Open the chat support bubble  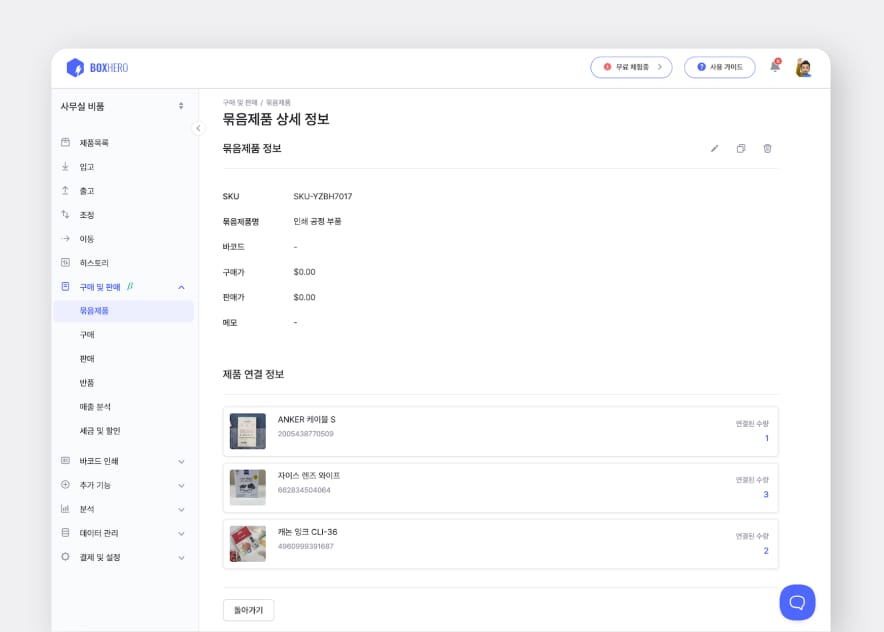(x=797, y=602)
